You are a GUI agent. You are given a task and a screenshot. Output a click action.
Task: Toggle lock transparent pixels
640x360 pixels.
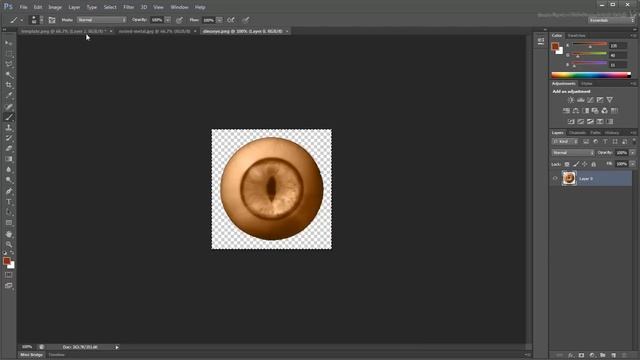tap(567, 164)
